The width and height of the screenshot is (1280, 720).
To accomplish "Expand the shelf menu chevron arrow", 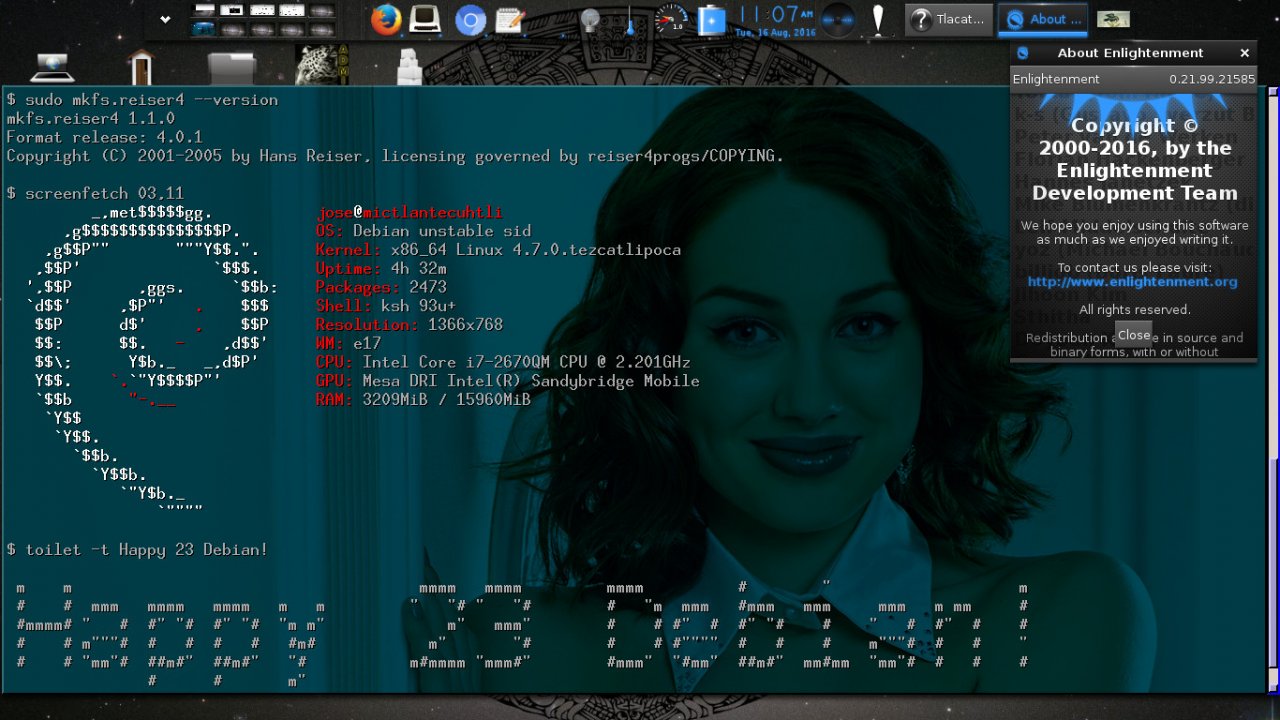I will click(165, 19).
